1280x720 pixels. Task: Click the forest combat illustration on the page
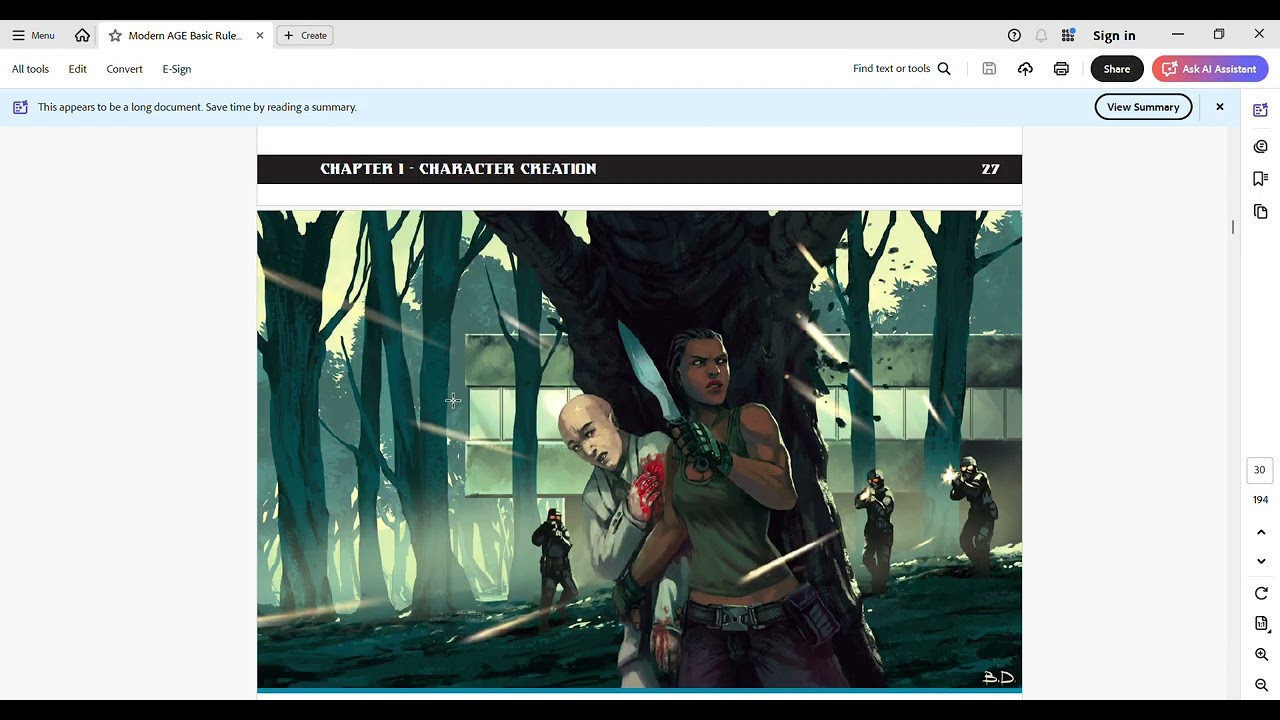pos(639,450)
